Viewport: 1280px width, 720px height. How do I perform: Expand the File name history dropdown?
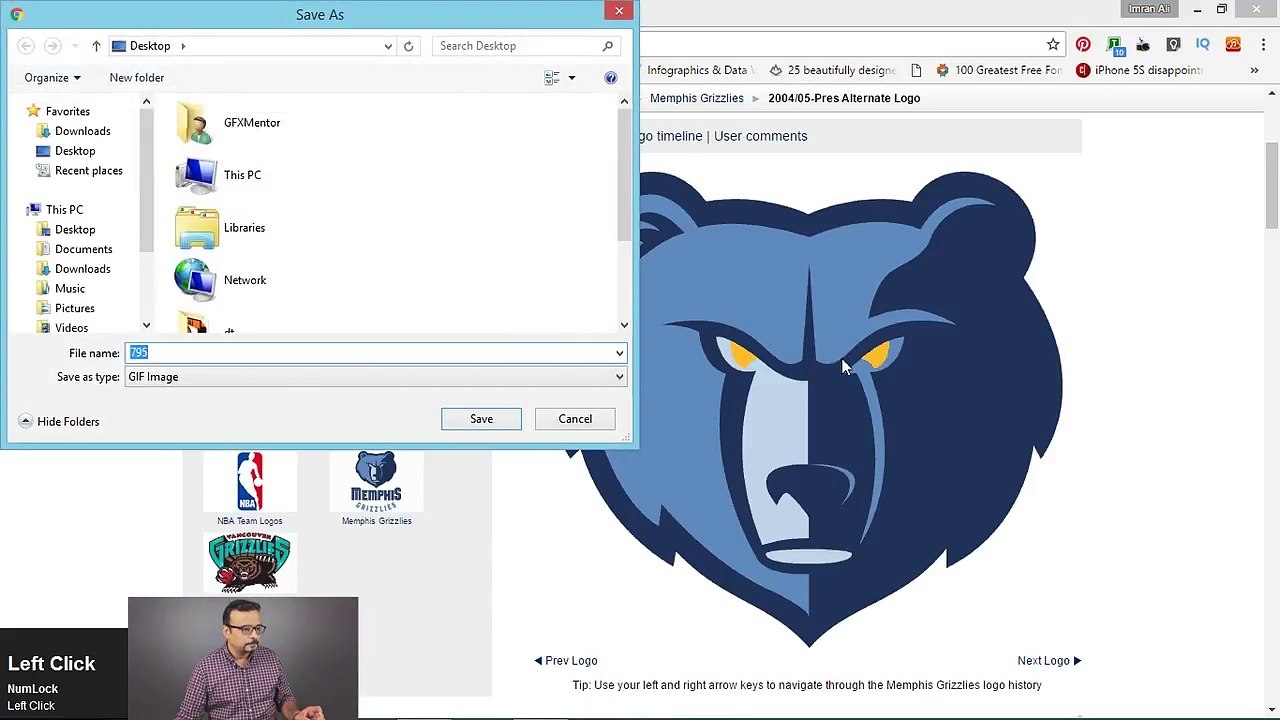click(x=619, y=353)
